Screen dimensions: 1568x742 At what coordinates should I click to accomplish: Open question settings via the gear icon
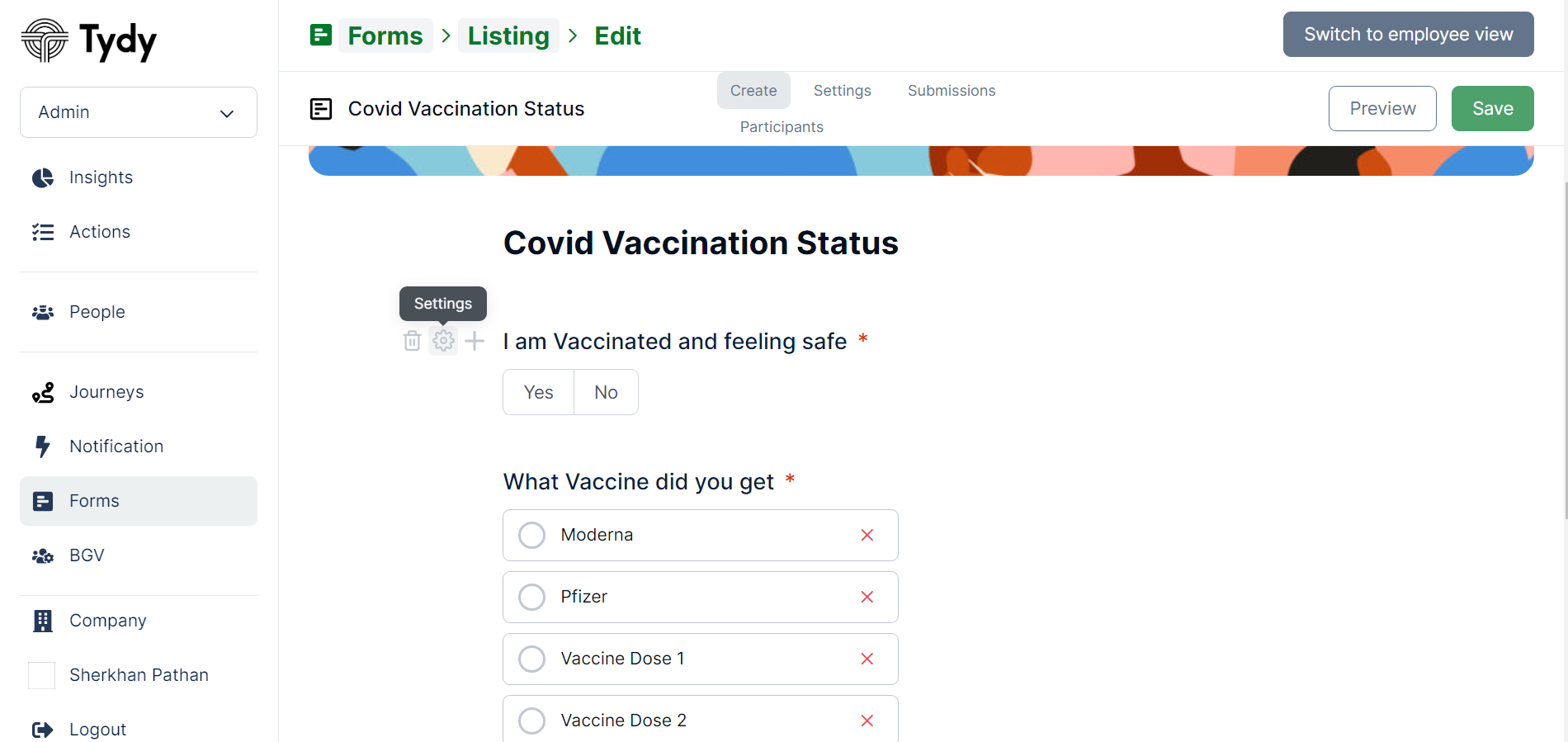[x=443, y=341]
